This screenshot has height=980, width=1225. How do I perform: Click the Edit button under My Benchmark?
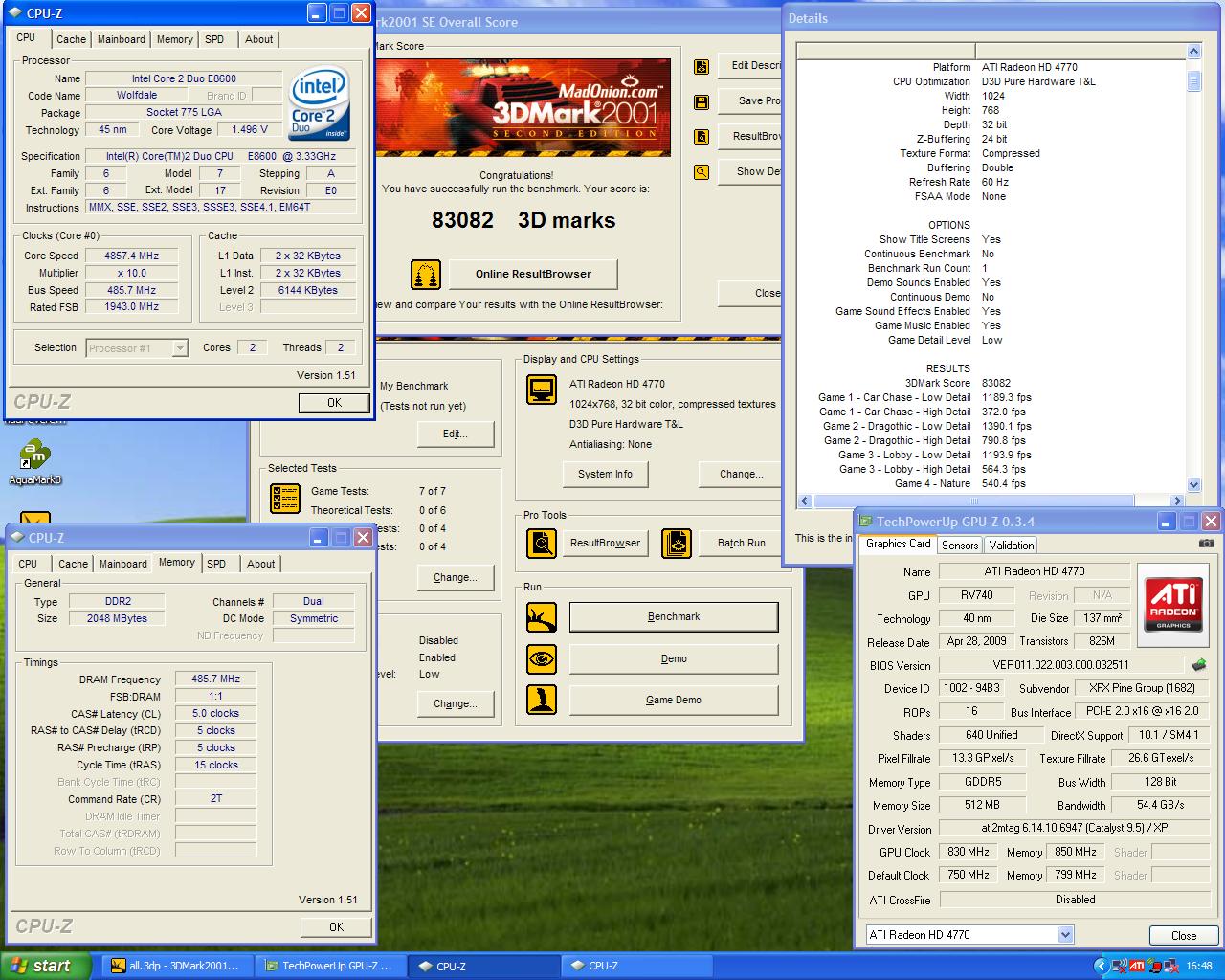[456, 434]
